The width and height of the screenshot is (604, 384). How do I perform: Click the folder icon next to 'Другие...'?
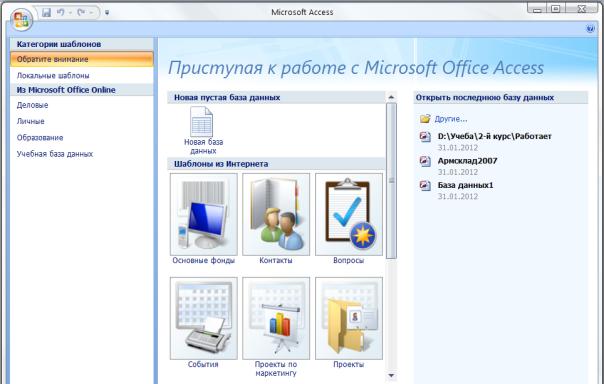pyautogui.click(x=425, y=119)
